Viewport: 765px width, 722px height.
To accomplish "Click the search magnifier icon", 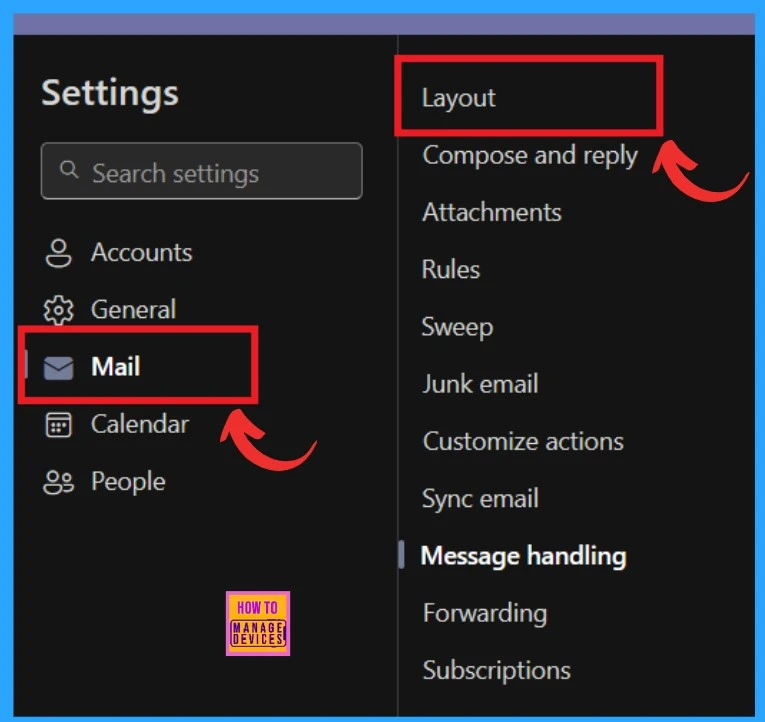I will click(69, 171).
